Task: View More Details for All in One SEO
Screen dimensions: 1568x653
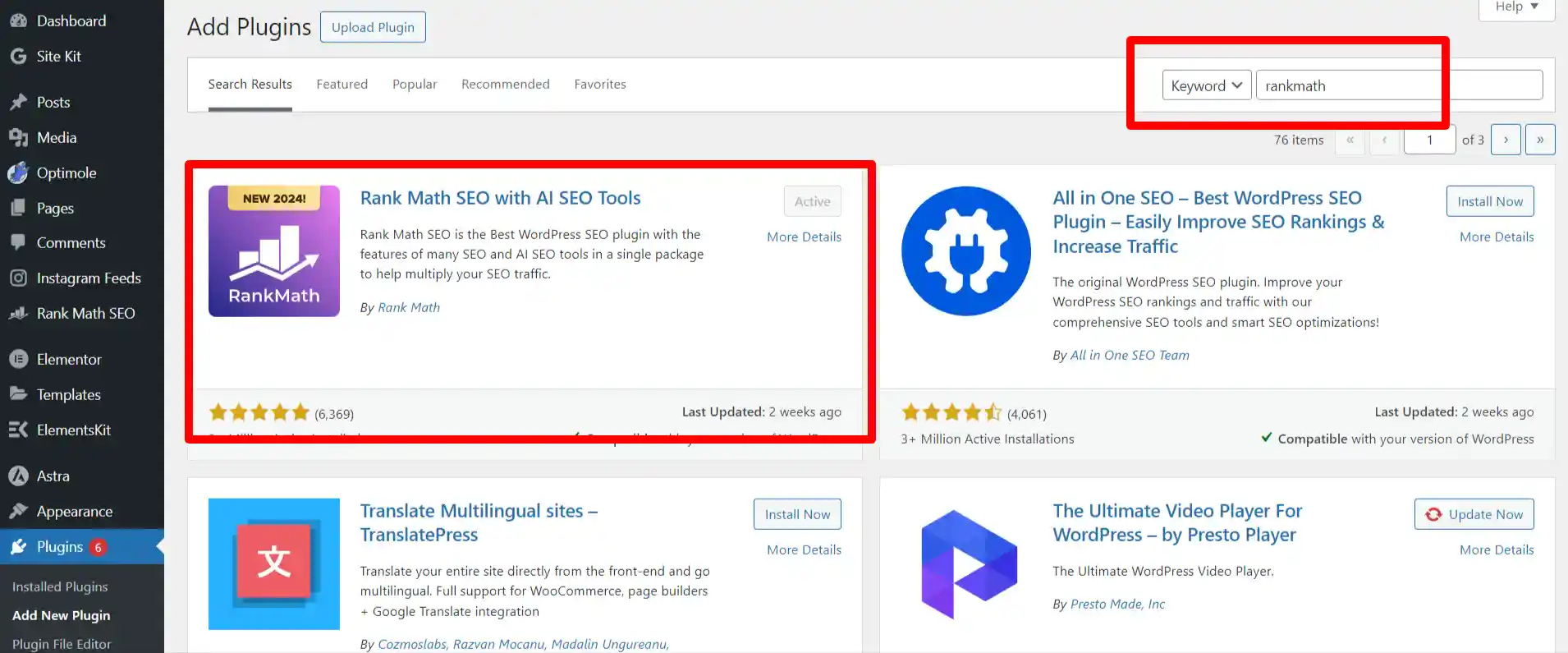Action: pos(1497,237)
